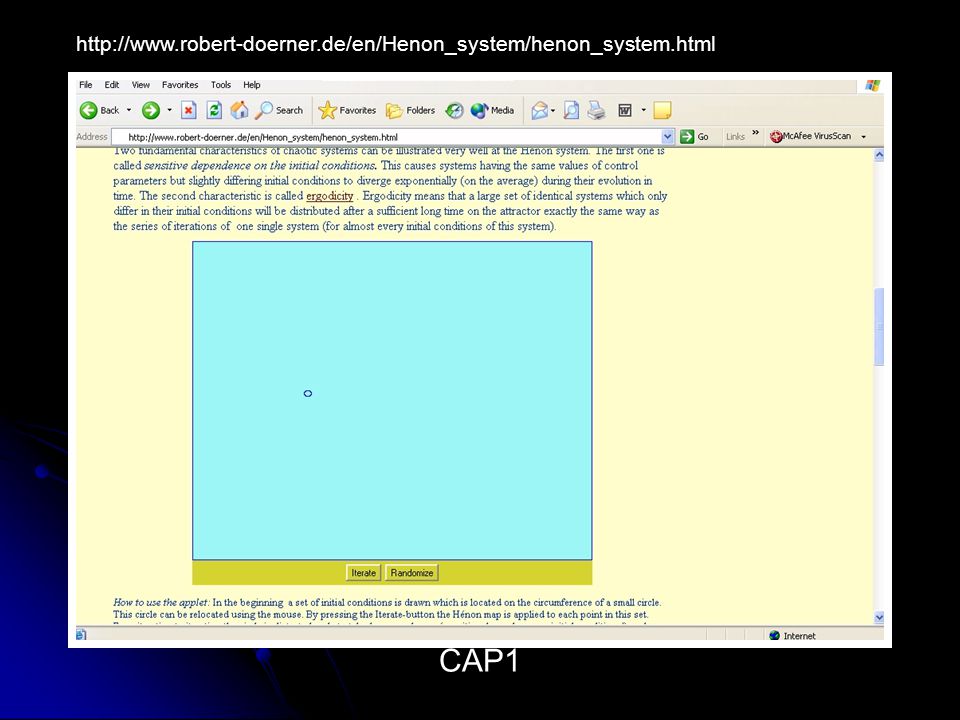Click the yellow note icon in toolbar
The image size is (960, 720).
click(662, 110)
